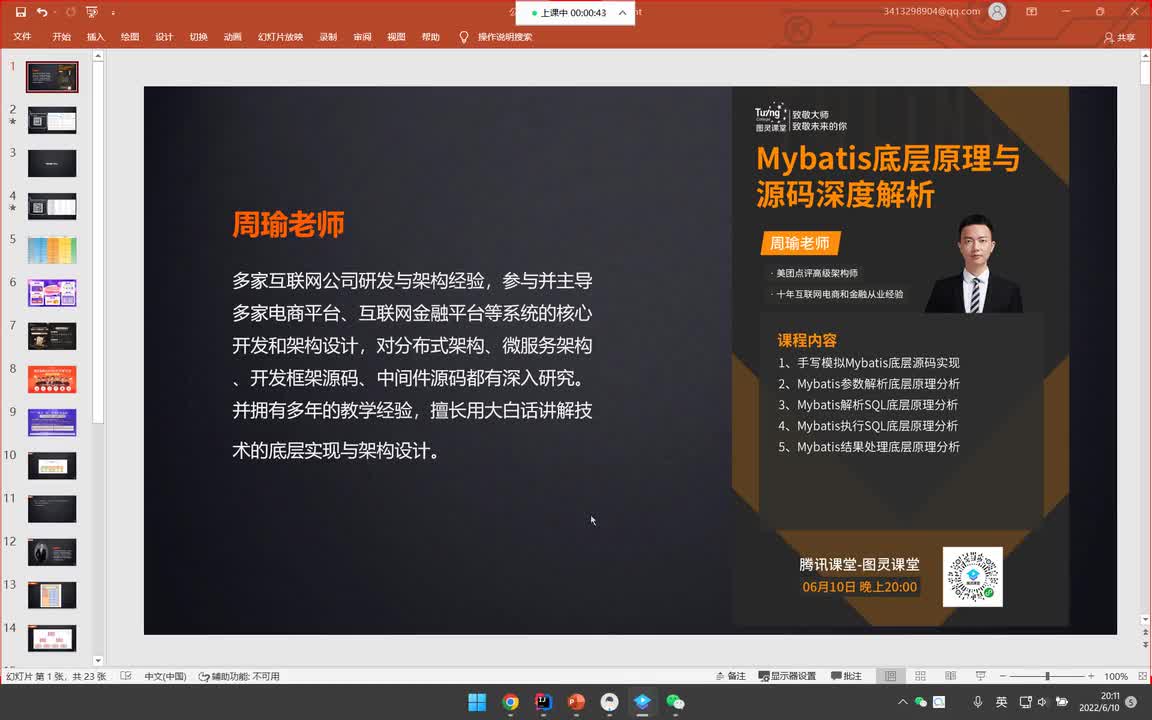Image resolution: width=1152 pixels, height=720 pixels.
Task: Undo the last action
Action: point(42,12)
